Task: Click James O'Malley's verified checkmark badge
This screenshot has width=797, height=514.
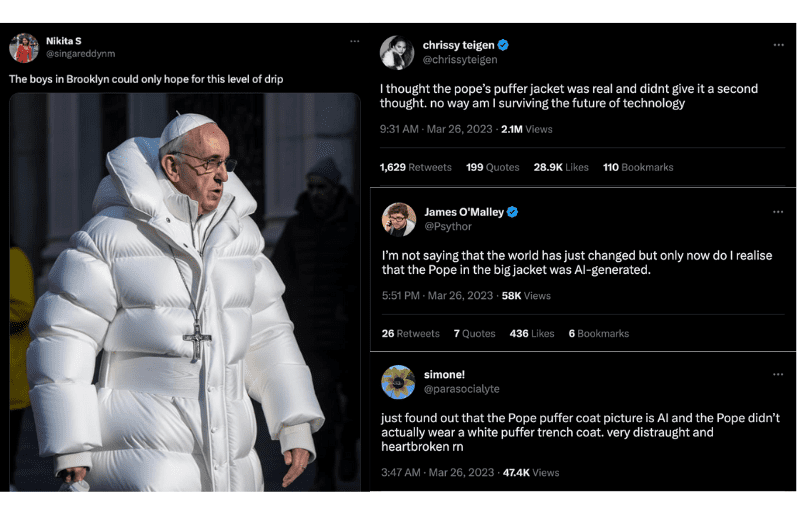Action: (513, 212)
